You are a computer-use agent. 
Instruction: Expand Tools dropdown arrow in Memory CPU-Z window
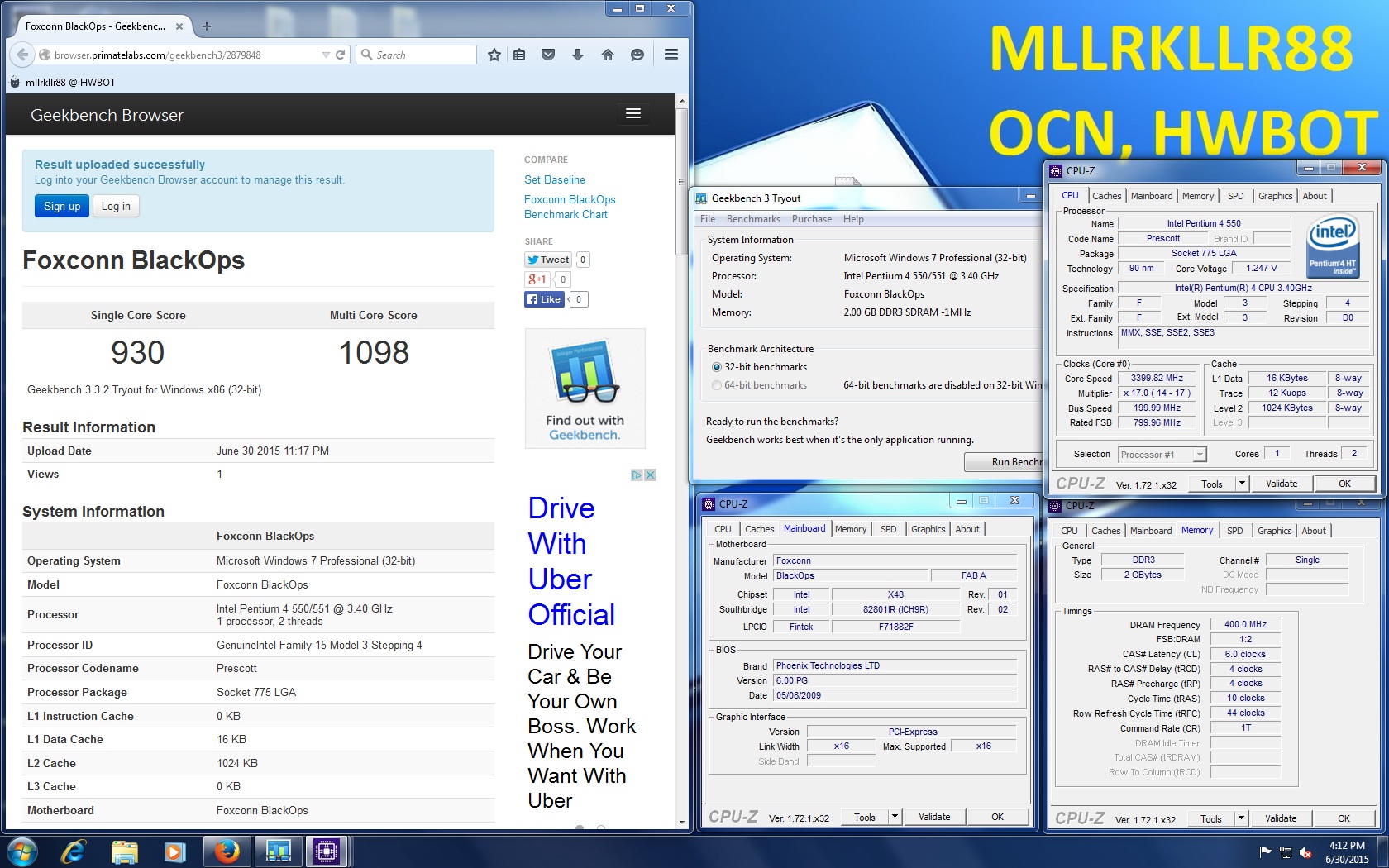tap(1241, 819)
